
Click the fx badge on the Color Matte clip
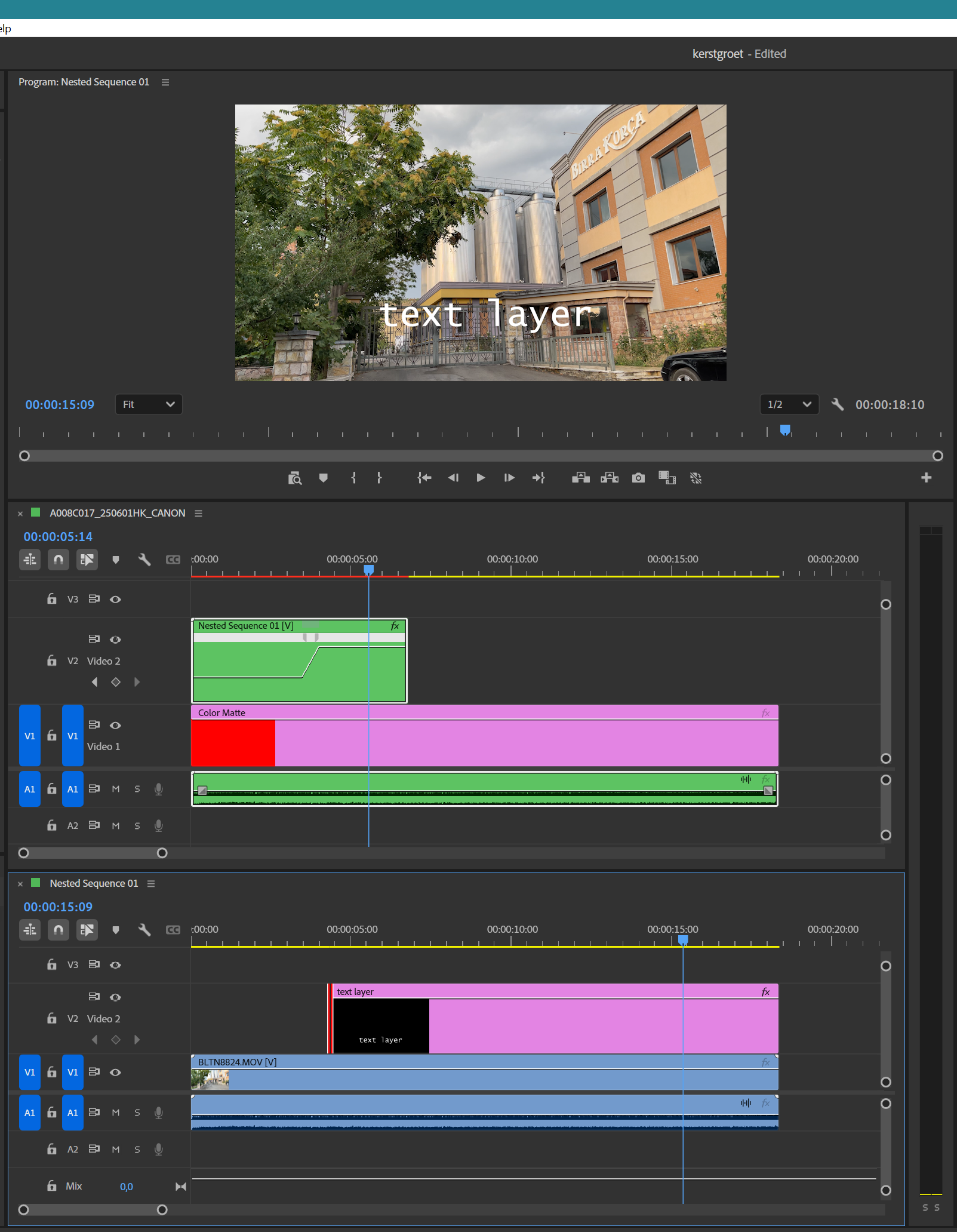point(764,712)
